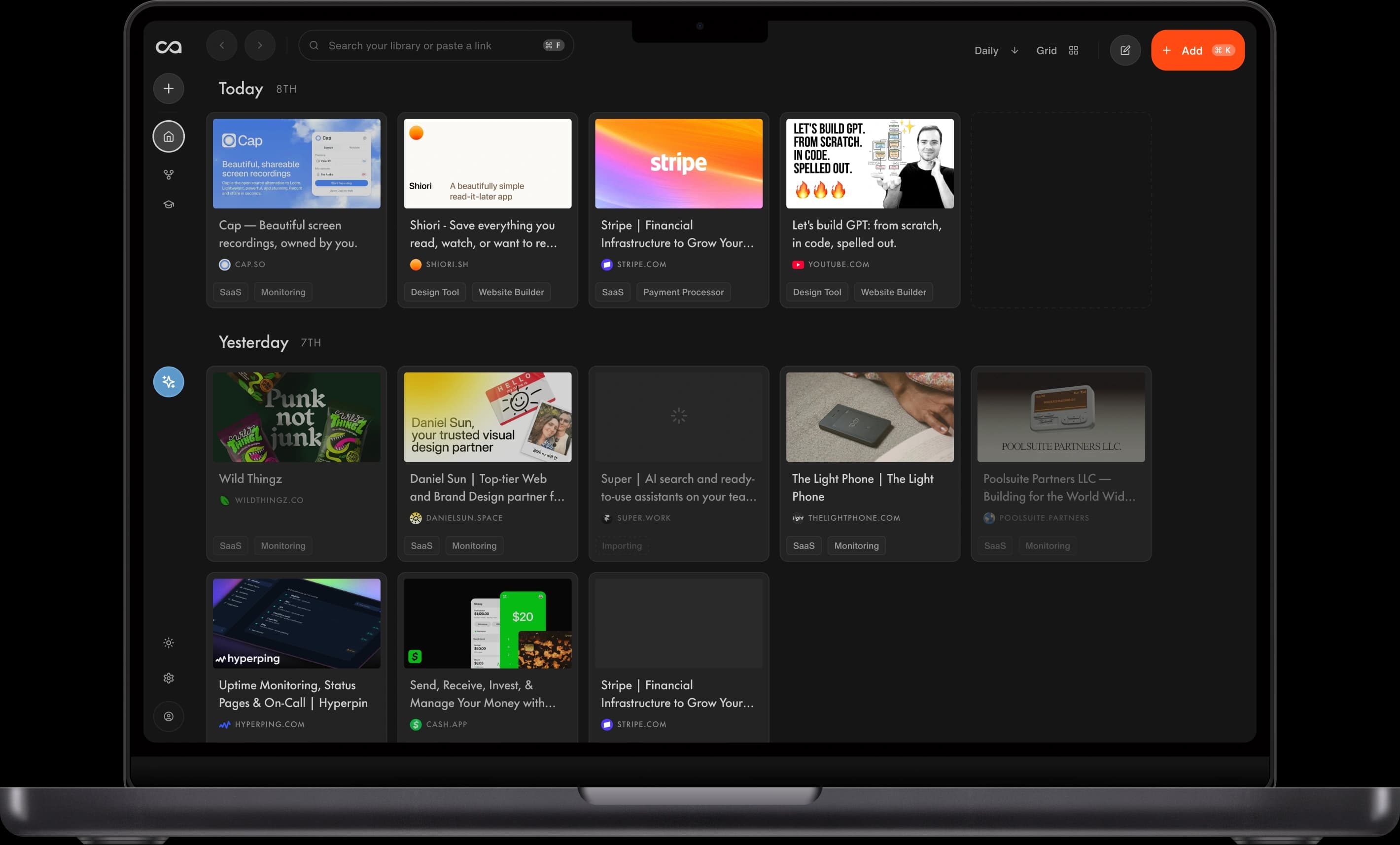Viewport: 1400px width, 845px height.
Task: Go back with the left arrow
Action: [222, 45]
